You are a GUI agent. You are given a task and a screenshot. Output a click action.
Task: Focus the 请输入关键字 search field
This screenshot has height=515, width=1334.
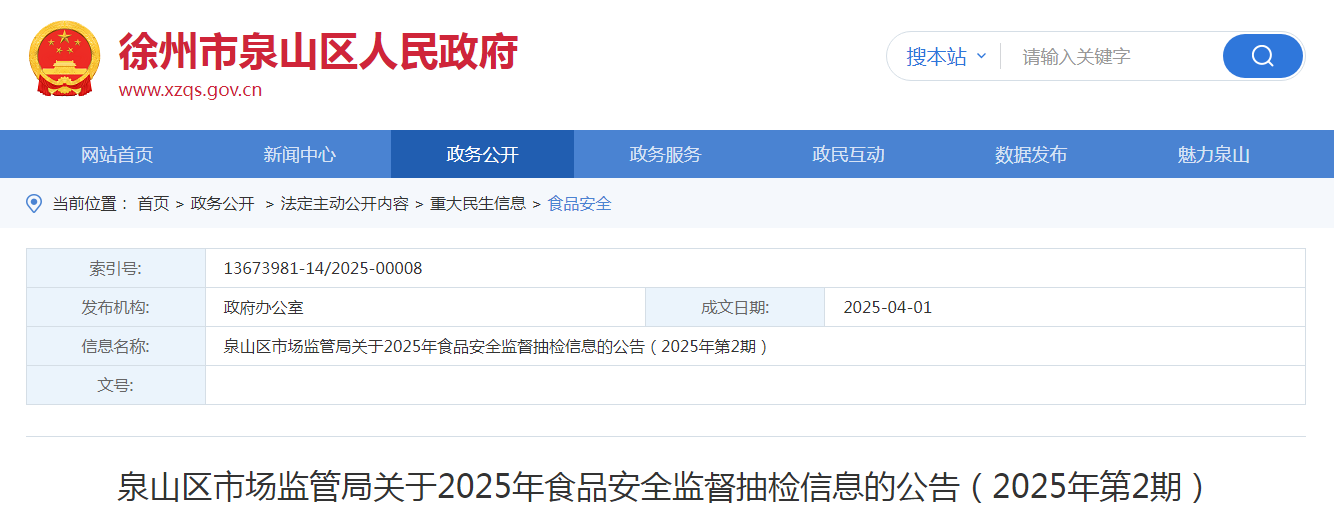pos(1110,57)
